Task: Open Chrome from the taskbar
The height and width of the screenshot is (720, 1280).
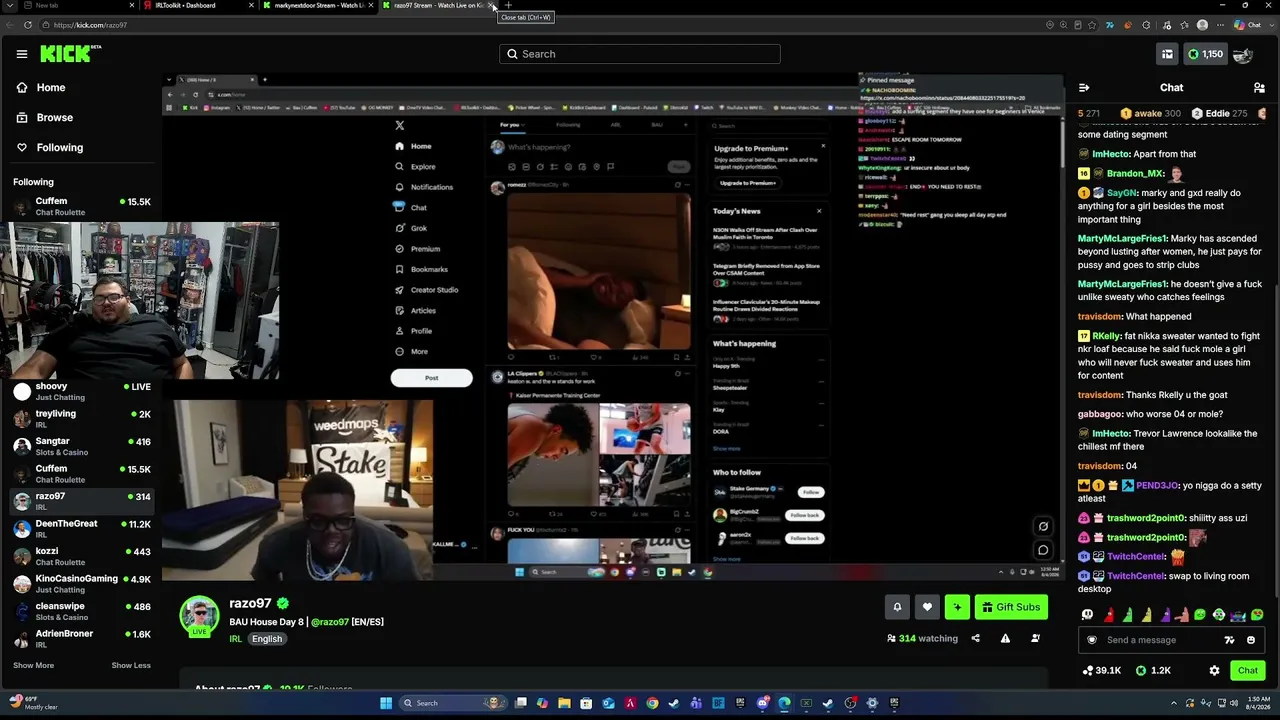Action: point(652,703)
